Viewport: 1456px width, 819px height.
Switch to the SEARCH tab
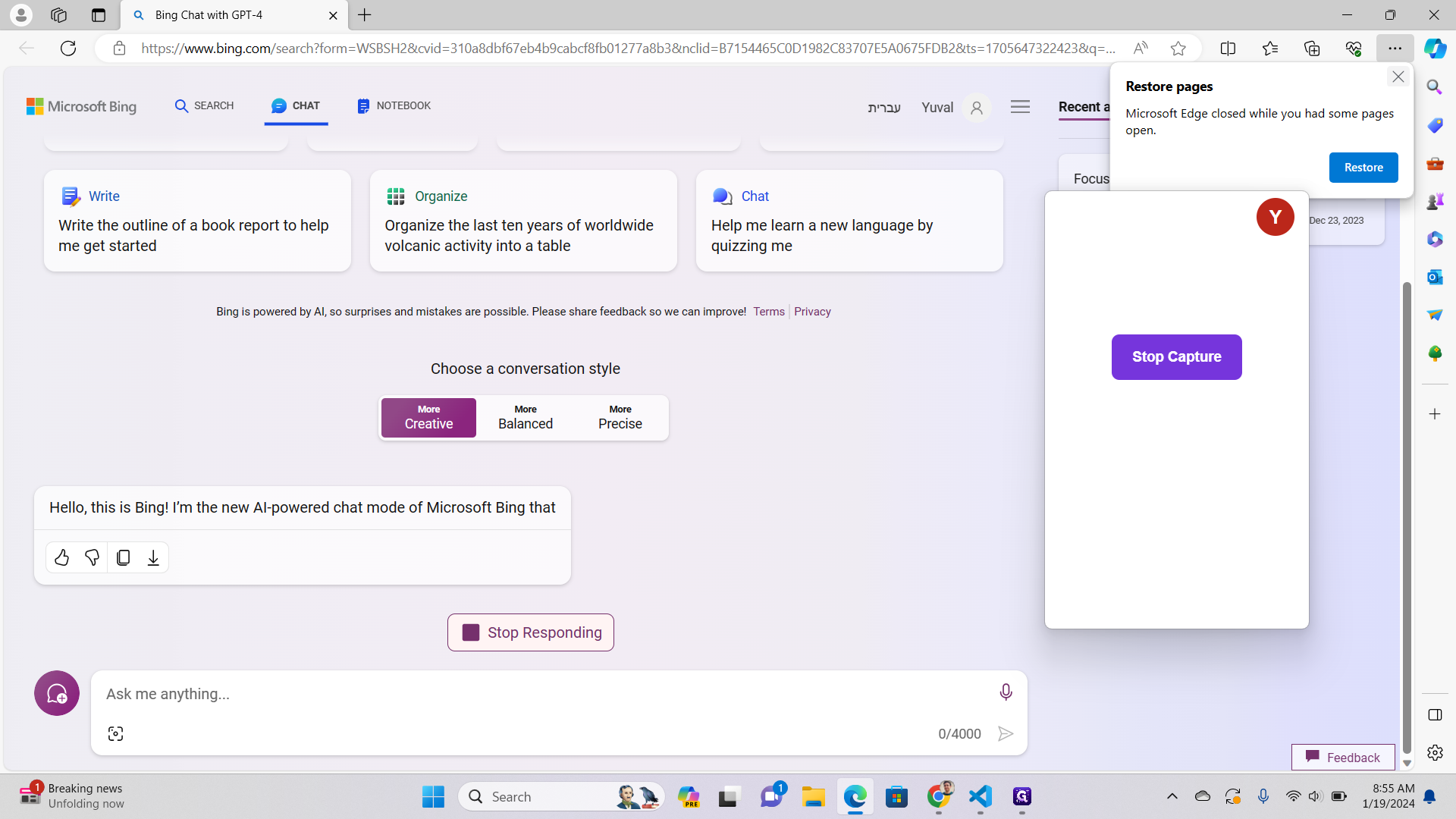pyautogui.click(x=204, y=105)
